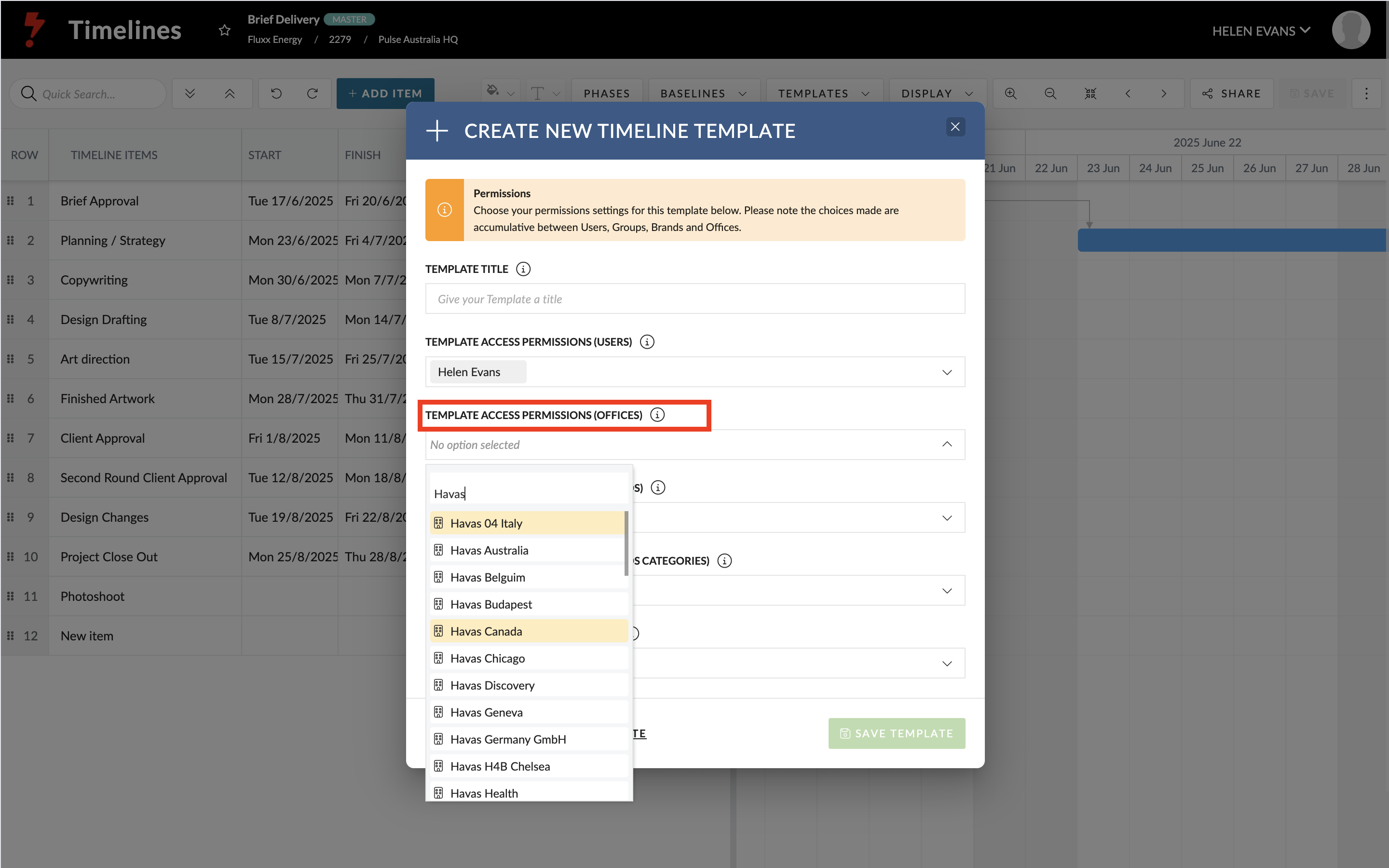
Task: Go to previous timeline period arrow
Action: 1128,93
